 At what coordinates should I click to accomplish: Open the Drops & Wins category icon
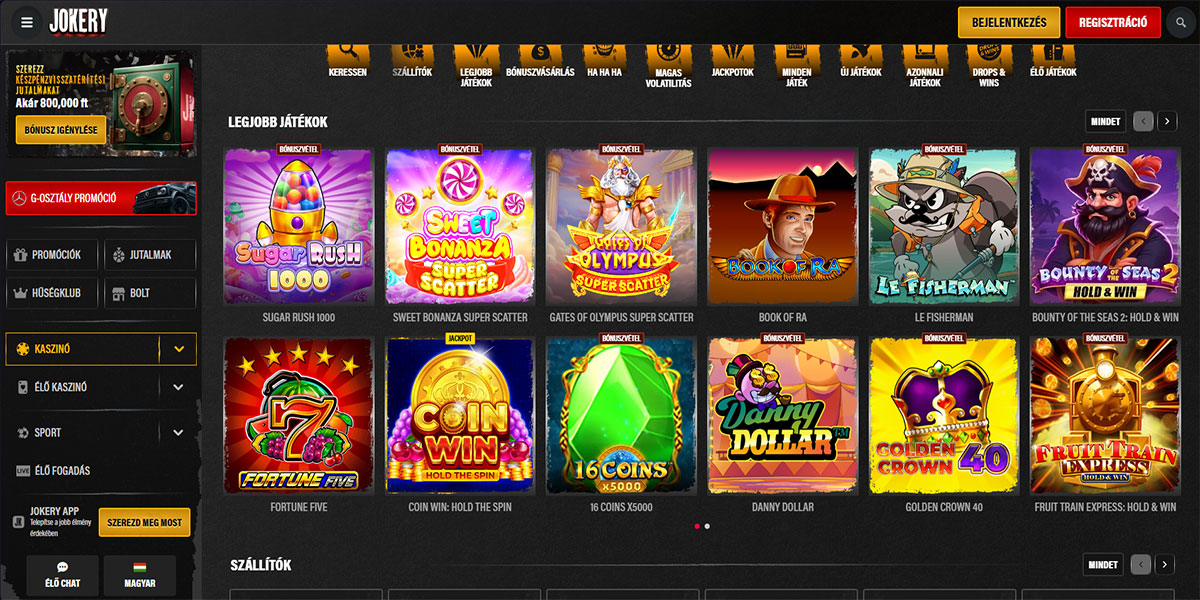tap(988, 51)
